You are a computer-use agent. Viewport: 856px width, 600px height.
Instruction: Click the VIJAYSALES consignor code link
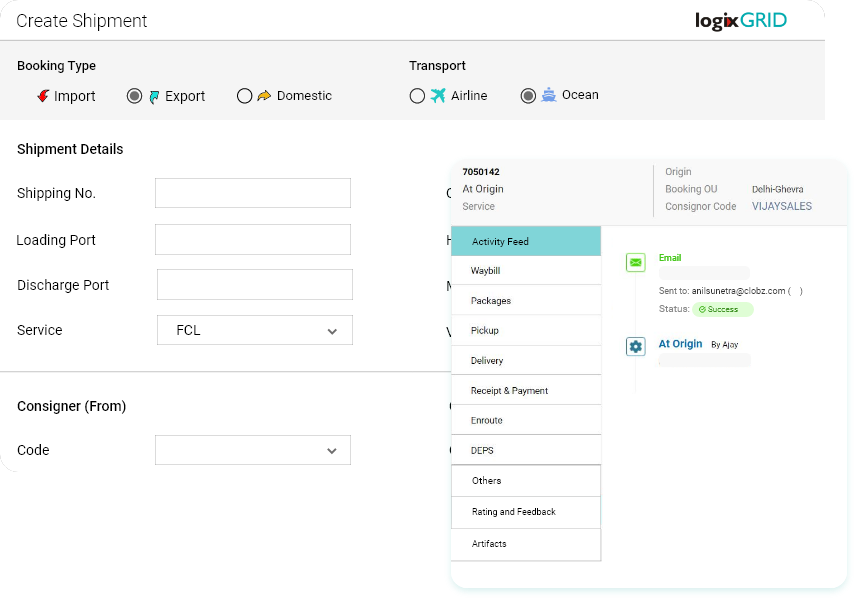click(782, 206)
